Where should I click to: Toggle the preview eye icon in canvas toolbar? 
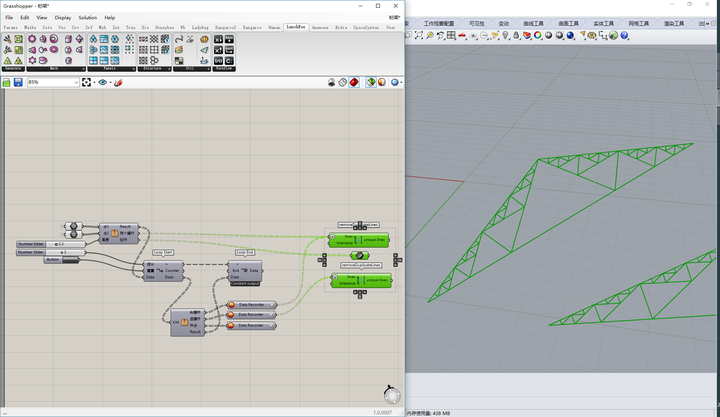[x=104, y=82]
